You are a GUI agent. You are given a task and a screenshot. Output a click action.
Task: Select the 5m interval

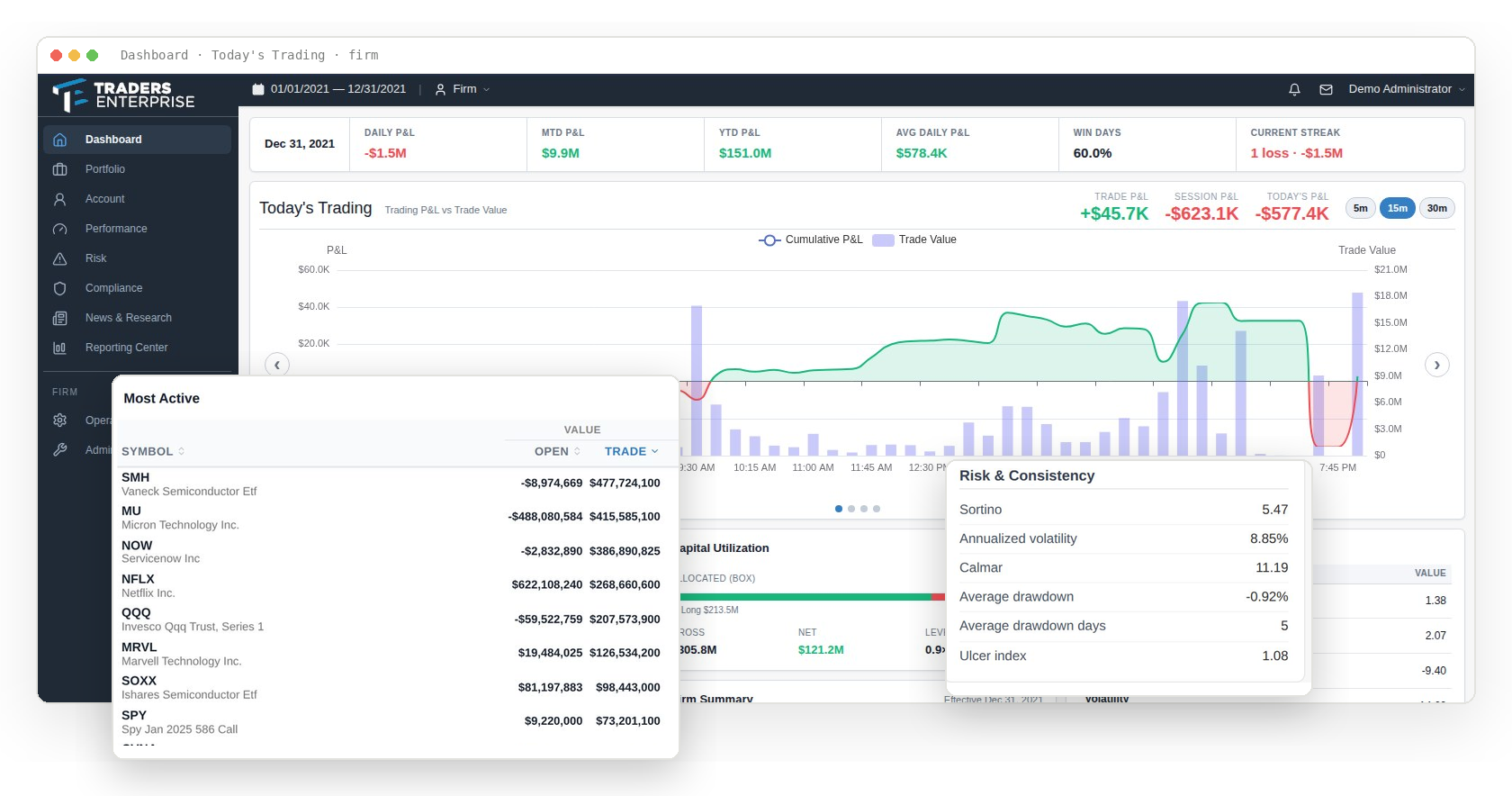tap(1360, 208)
